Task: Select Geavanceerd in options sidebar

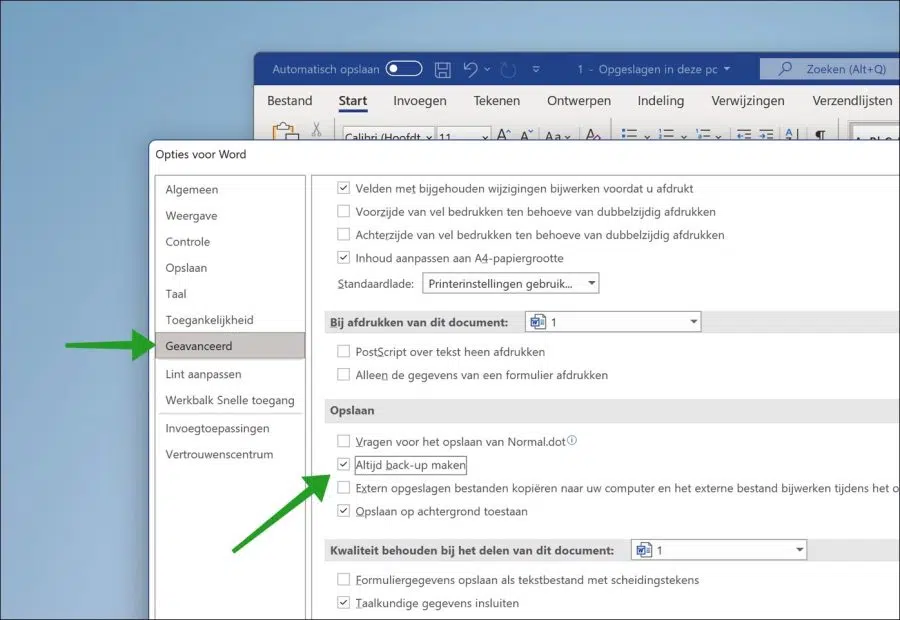Action: [x=230, y=346]
